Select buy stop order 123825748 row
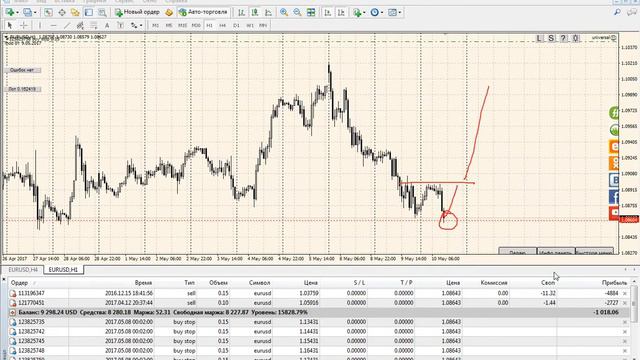Screen dimensions: 640x360 coord(318,351)
